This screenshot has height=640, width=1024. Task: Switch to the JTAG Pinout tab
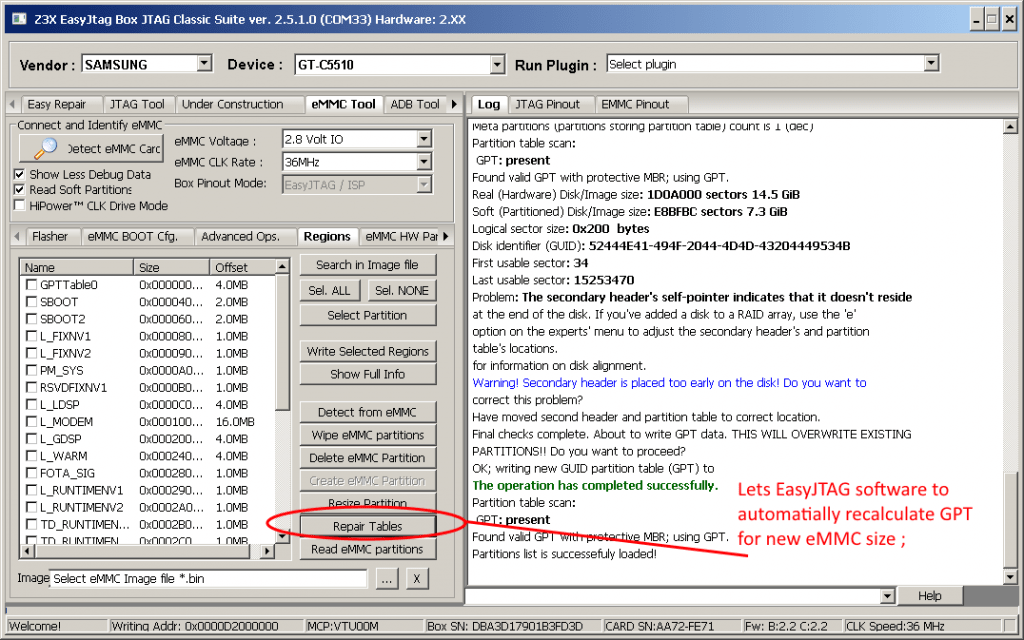click(547, 104)
